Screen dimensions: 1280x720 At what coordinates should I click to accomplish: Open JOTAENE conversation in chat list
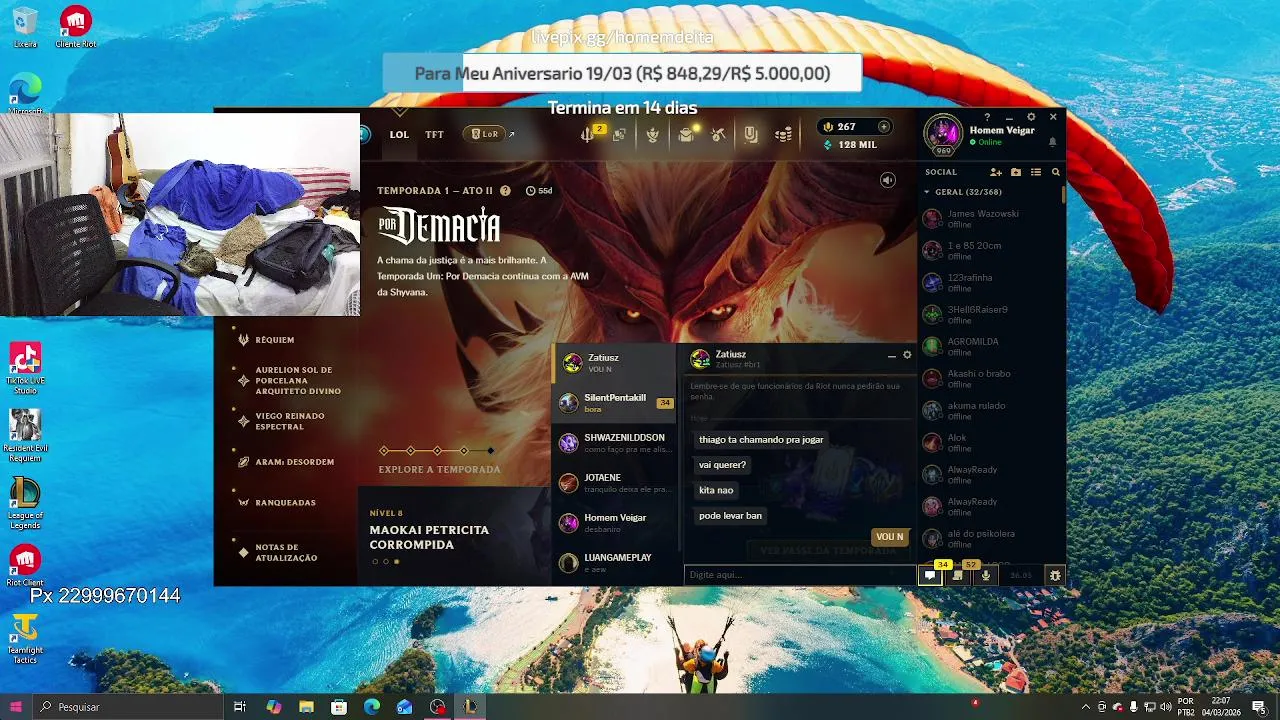614,483
